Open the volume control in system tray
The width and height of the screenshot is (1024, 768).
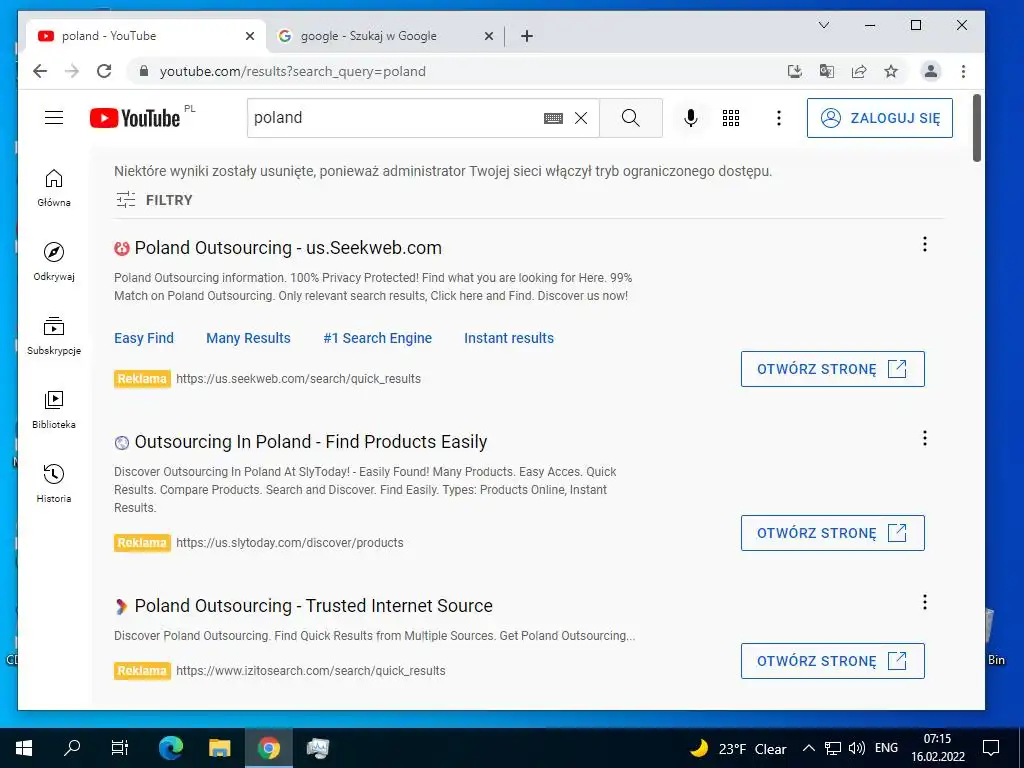tap(856, 748)
